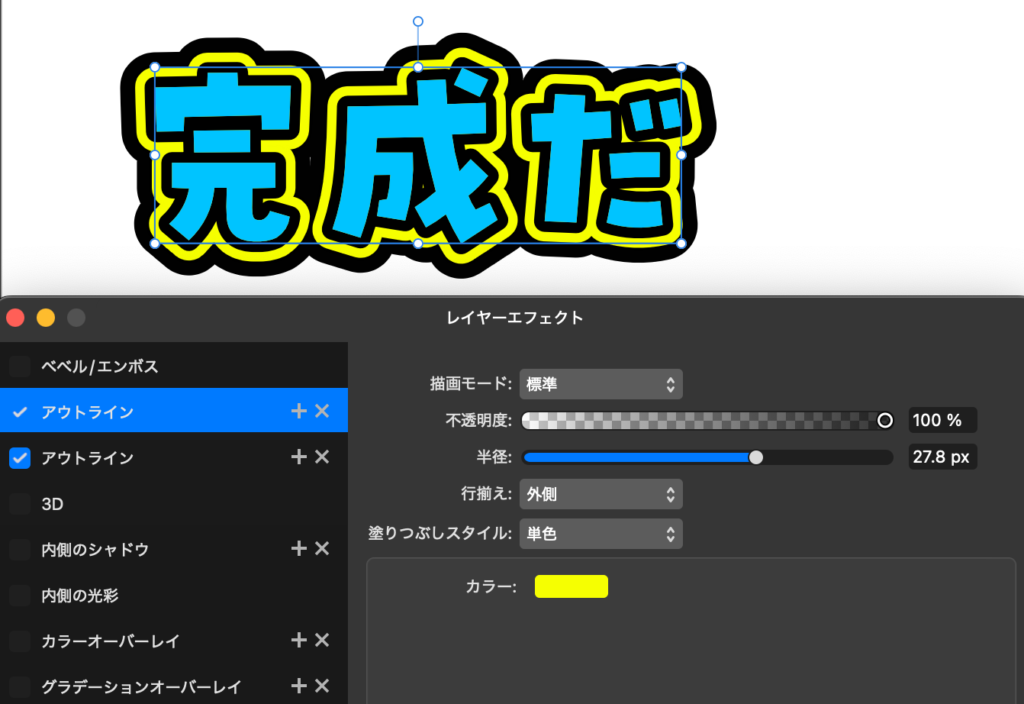Click the X icon on the highlighted アウトライン row
This screenshot has height=704, width=1024.
click(322, 411)
